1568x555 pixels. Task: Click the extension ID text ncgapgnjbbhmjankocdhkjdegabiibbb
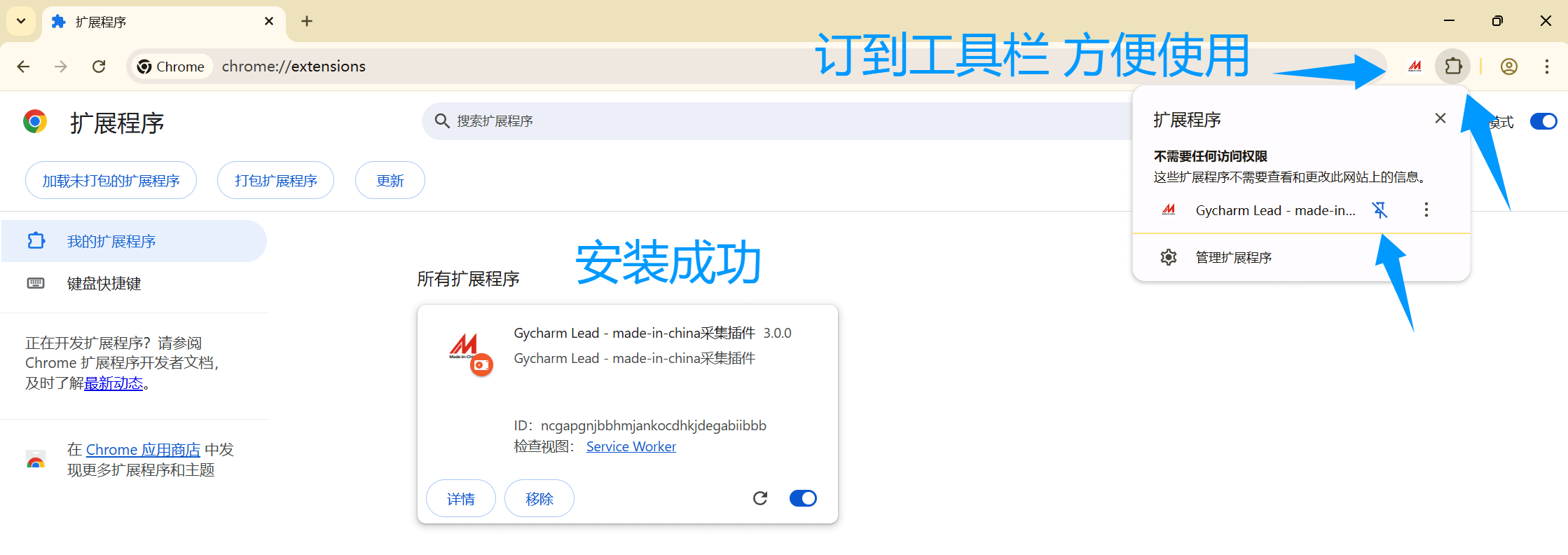[653, 425]
